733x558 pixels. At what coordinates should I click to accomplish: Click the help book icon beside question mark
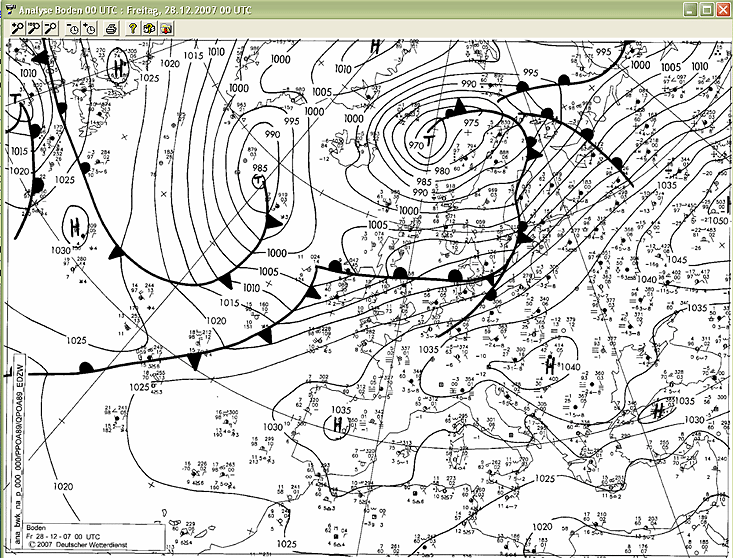(149, 28)
